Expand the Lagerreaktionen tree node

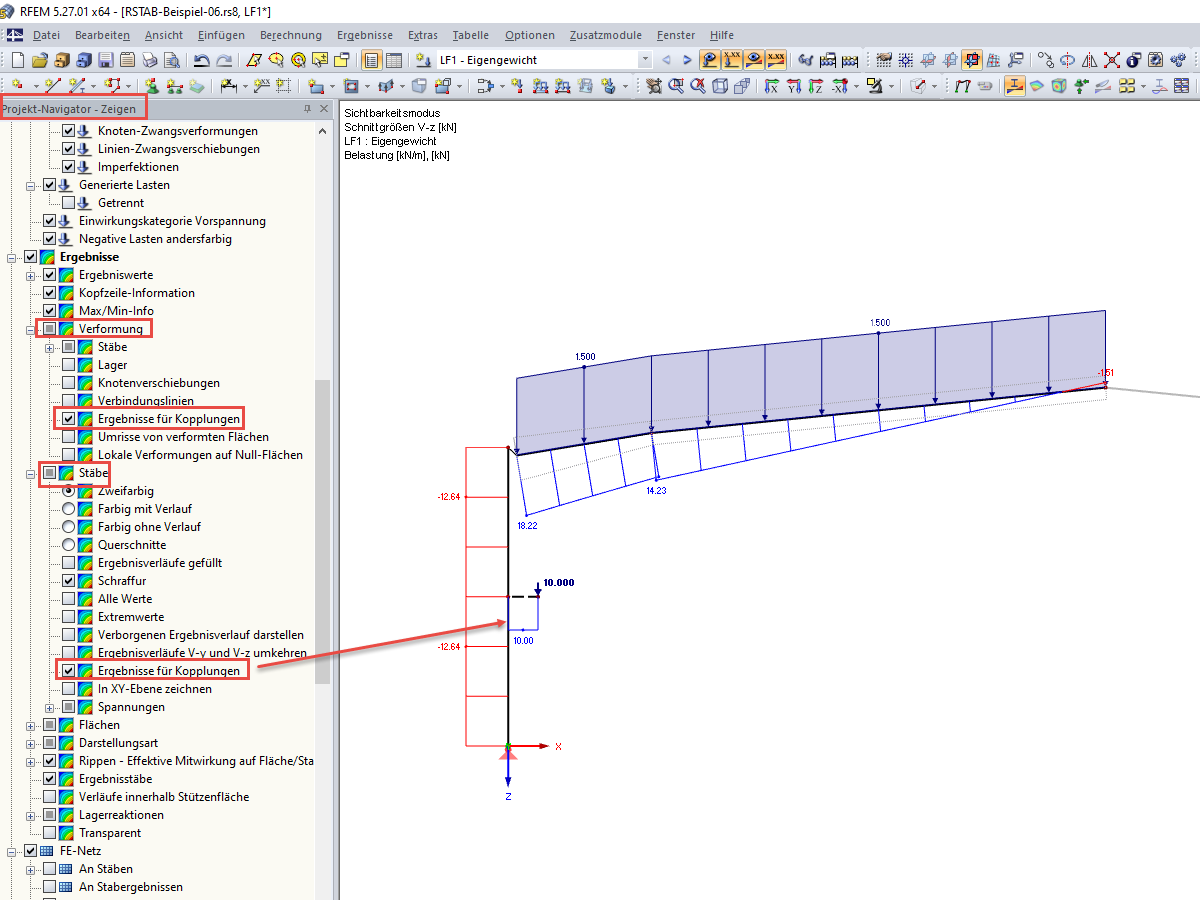coord(31,815)
